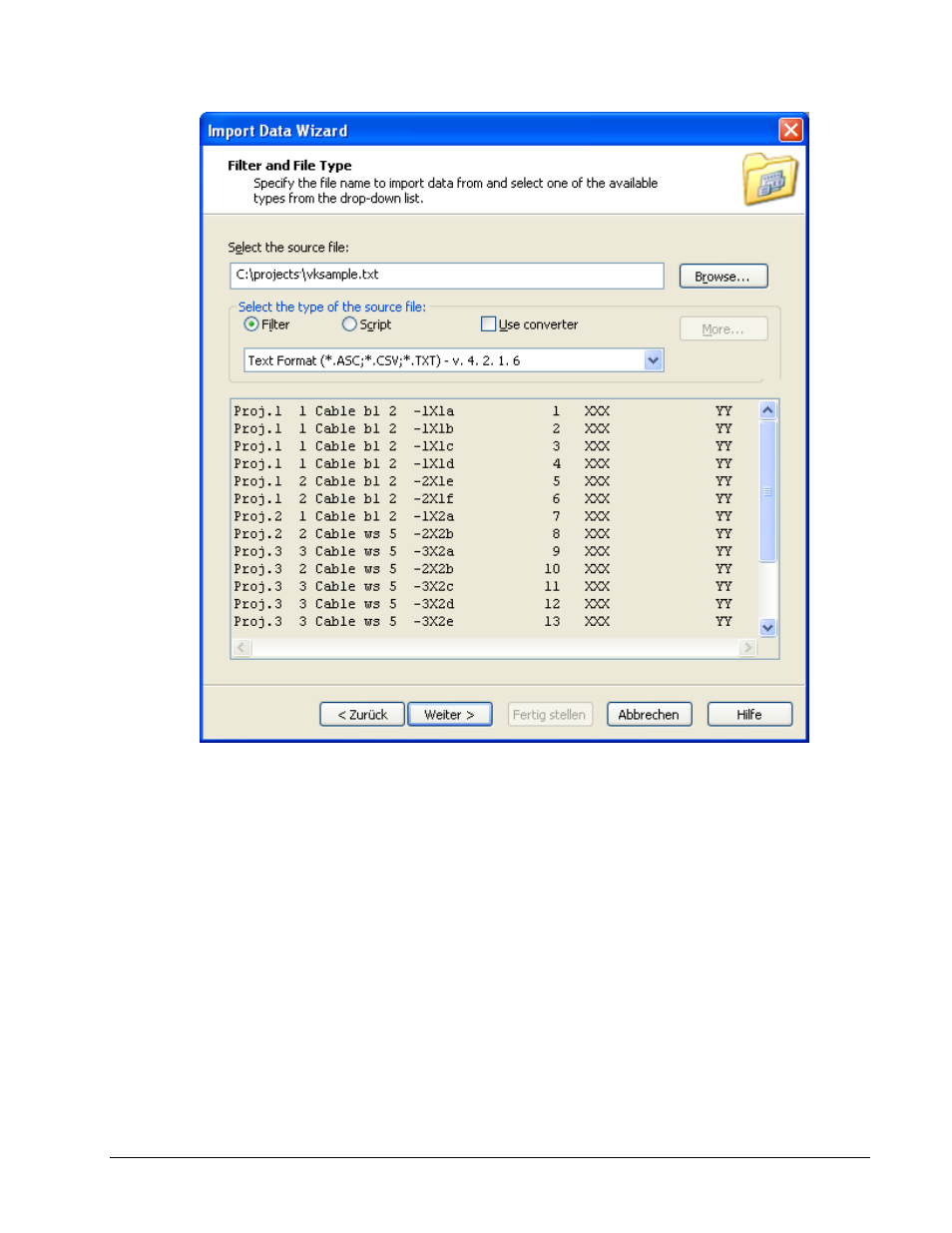Click the vertical scrollbar thumb in preview

767,491
